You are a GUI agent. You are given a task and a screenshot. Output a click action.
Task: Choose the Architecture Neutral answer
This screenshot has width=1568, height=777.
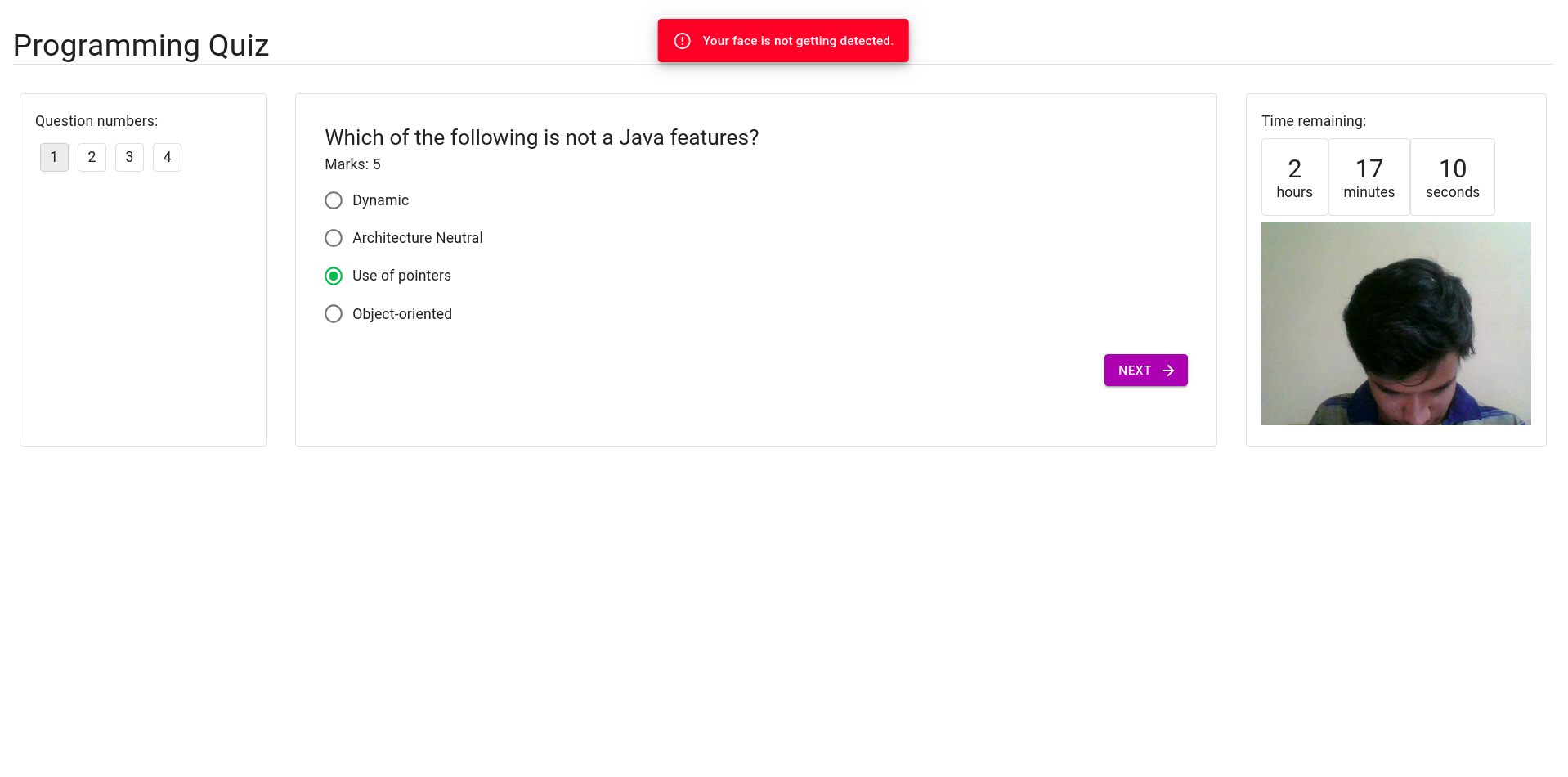334,238
